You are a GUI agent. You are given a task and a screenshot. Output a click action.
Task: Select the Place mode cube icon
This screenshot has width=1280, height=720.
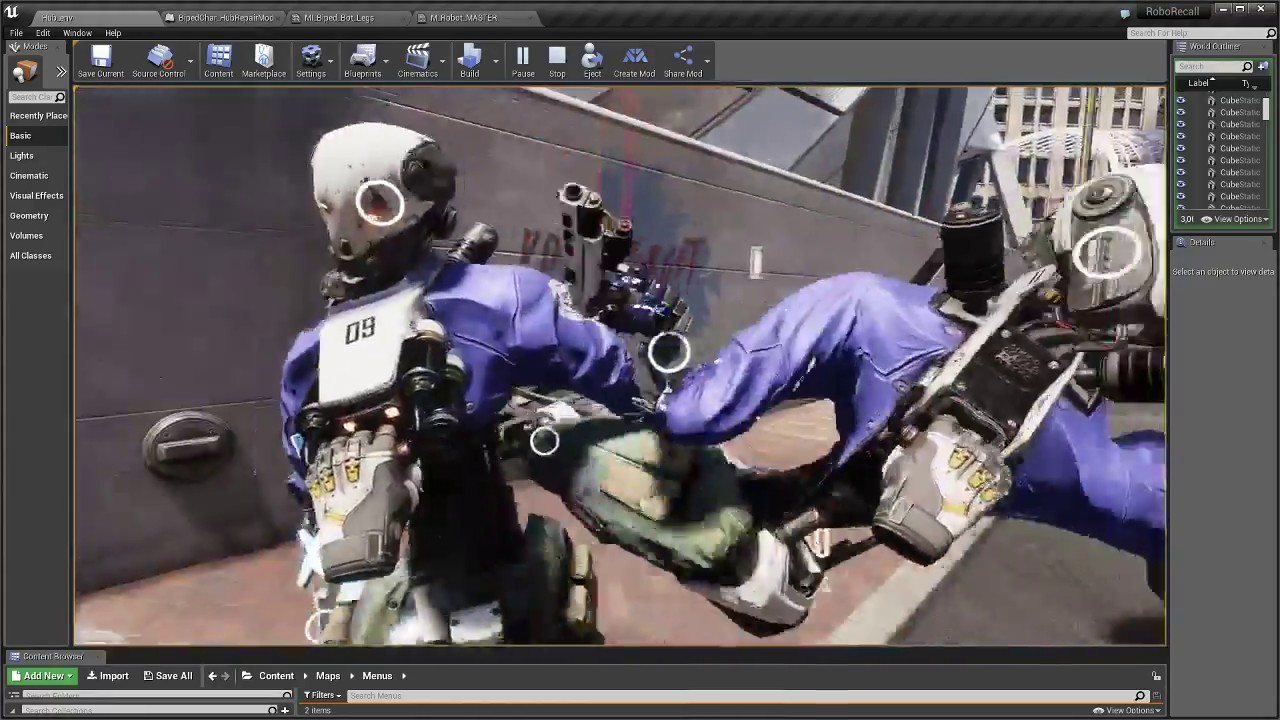point(25,70)
